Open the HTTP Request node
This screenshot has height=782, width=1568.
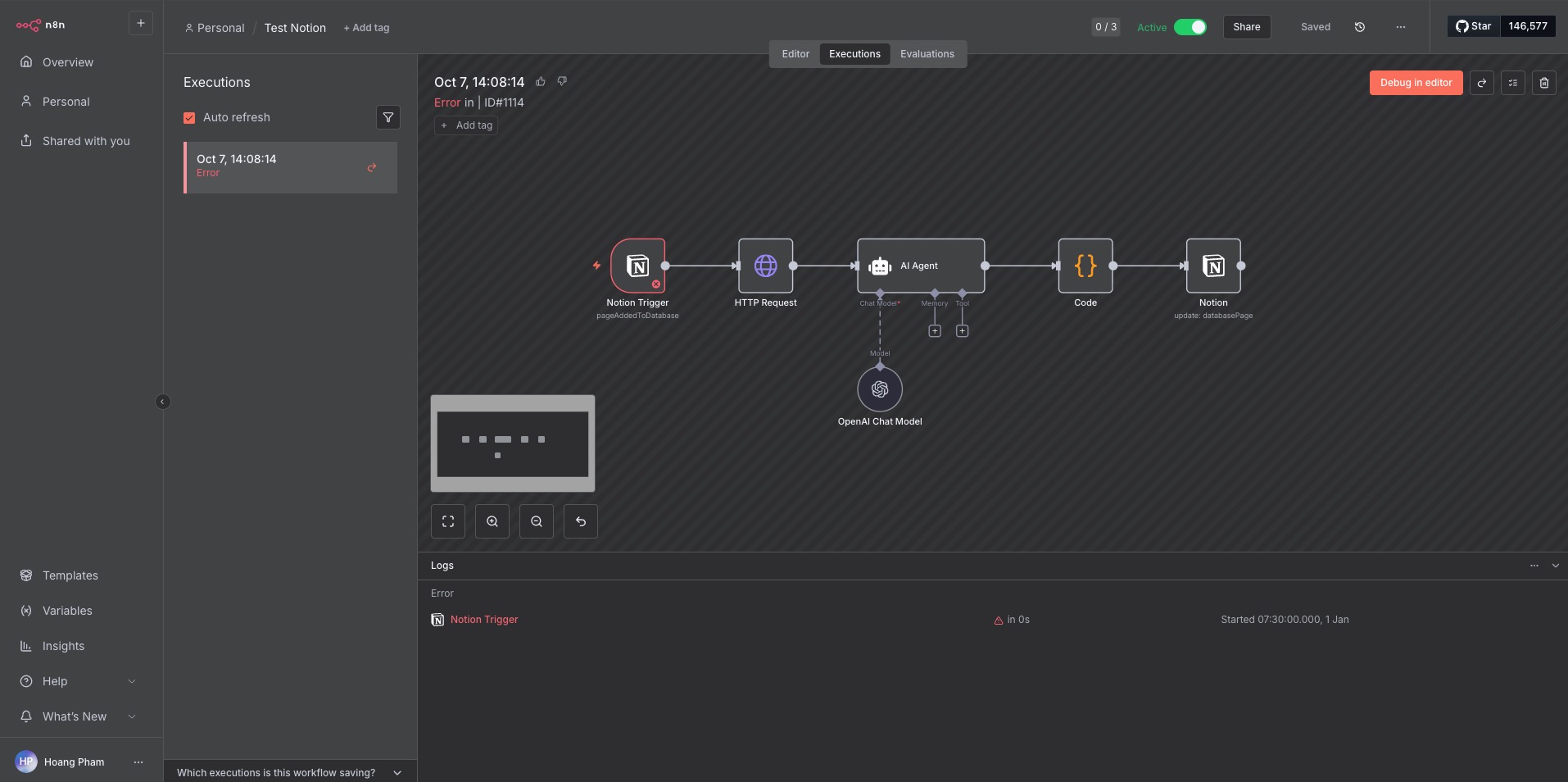click(765, 266)
